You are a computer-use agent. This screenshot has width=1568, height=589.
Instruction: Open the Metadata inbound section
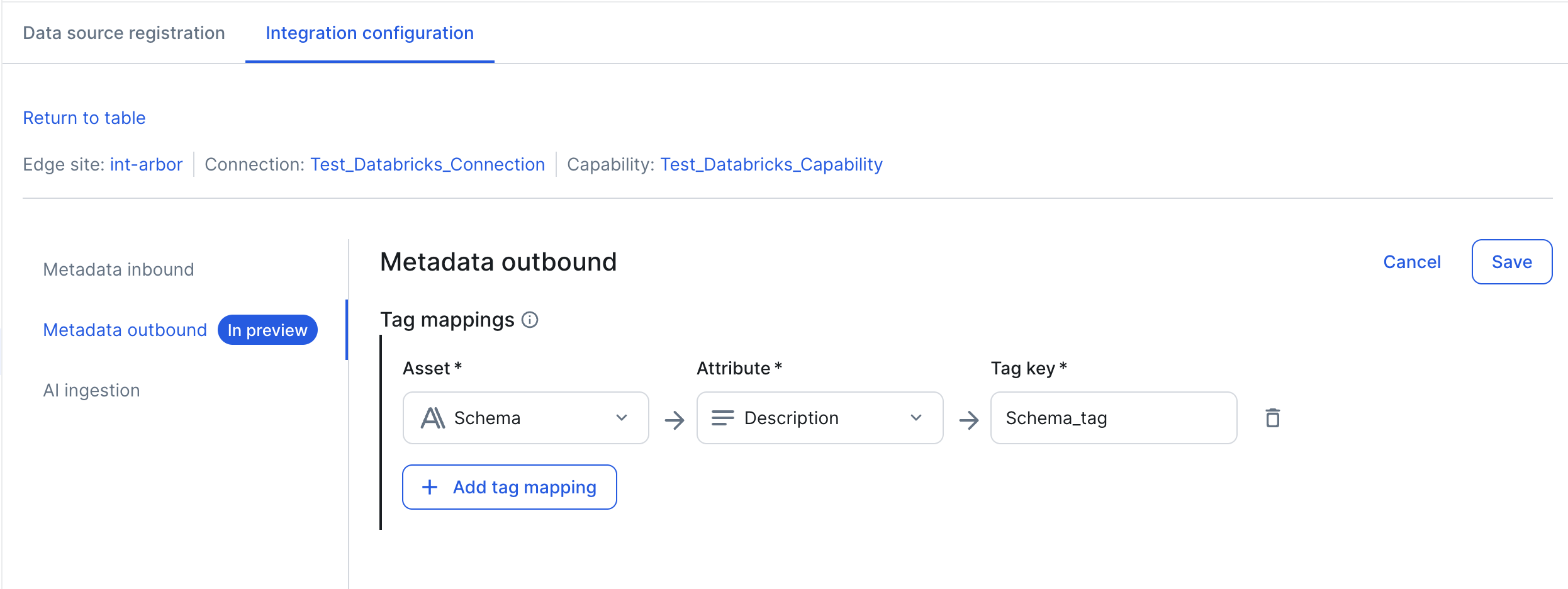tap(118, 269)
